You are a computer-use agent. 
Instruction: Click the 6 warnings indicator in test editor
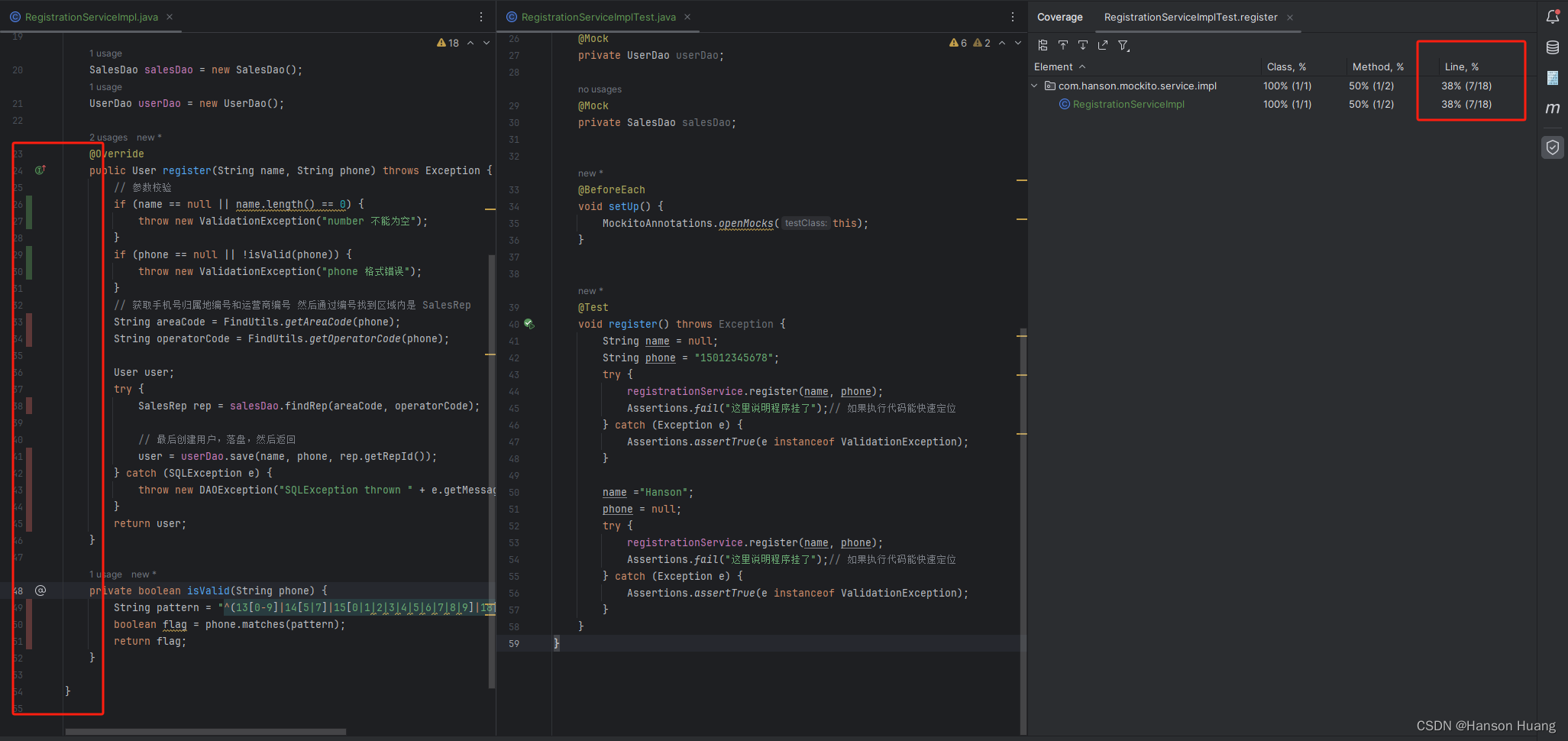[958, 43]
